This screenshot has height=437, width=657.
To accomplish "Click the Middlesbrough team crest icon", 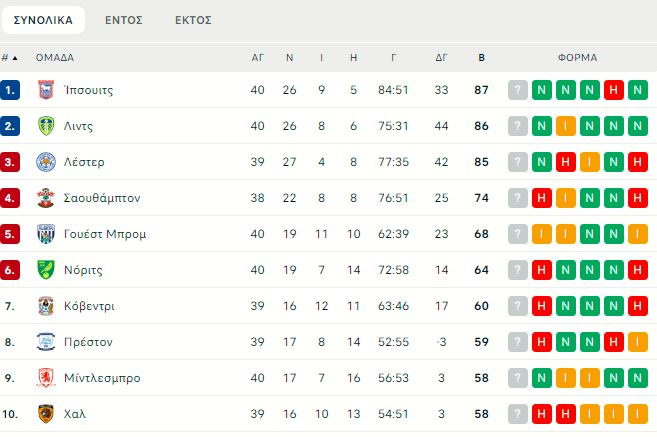I will (x=45, y=378).
